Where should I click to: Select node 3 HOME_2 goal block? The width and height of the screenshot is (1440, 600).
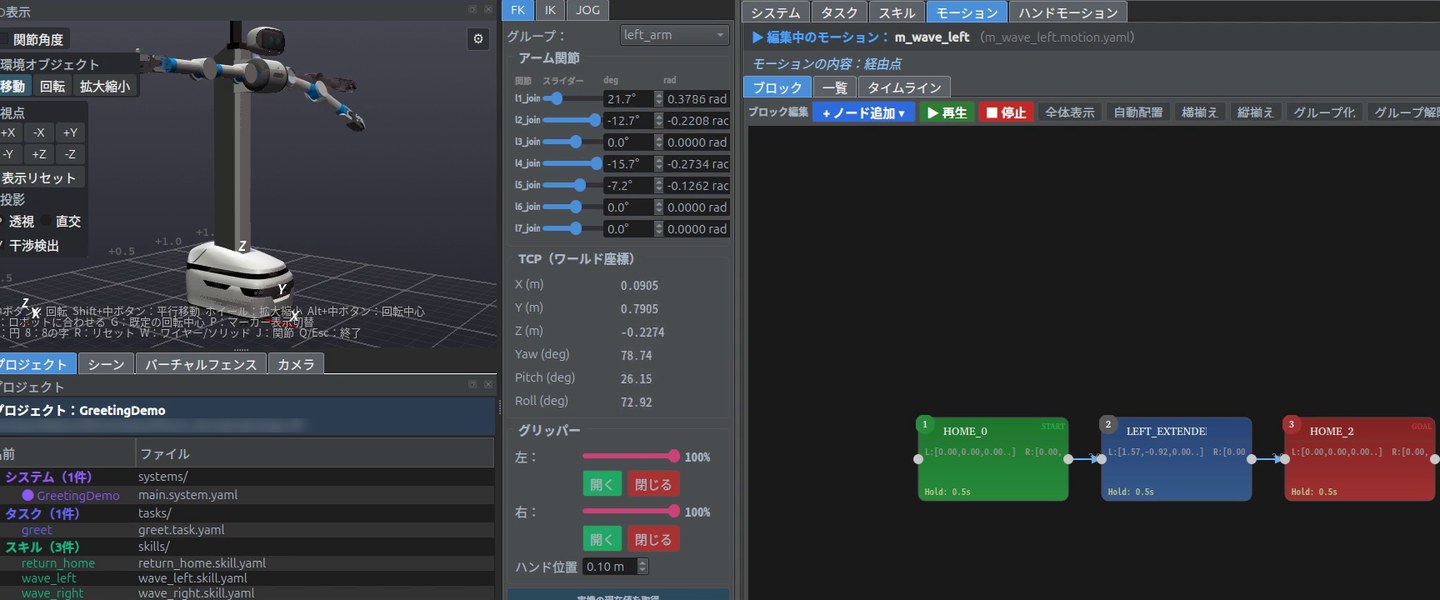click(1360, 459)
